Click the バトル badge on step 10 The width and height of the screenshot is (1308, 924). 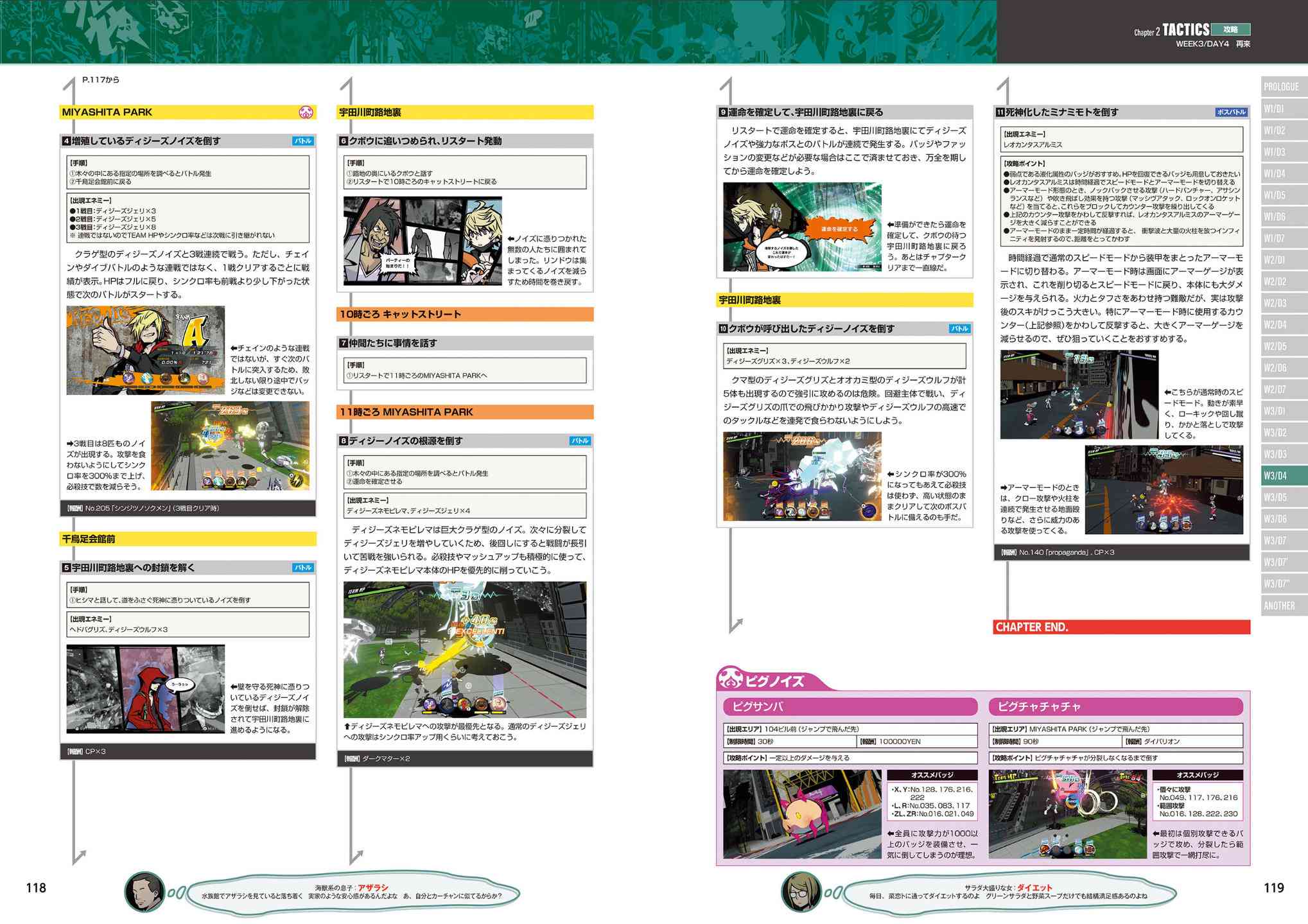959,329
